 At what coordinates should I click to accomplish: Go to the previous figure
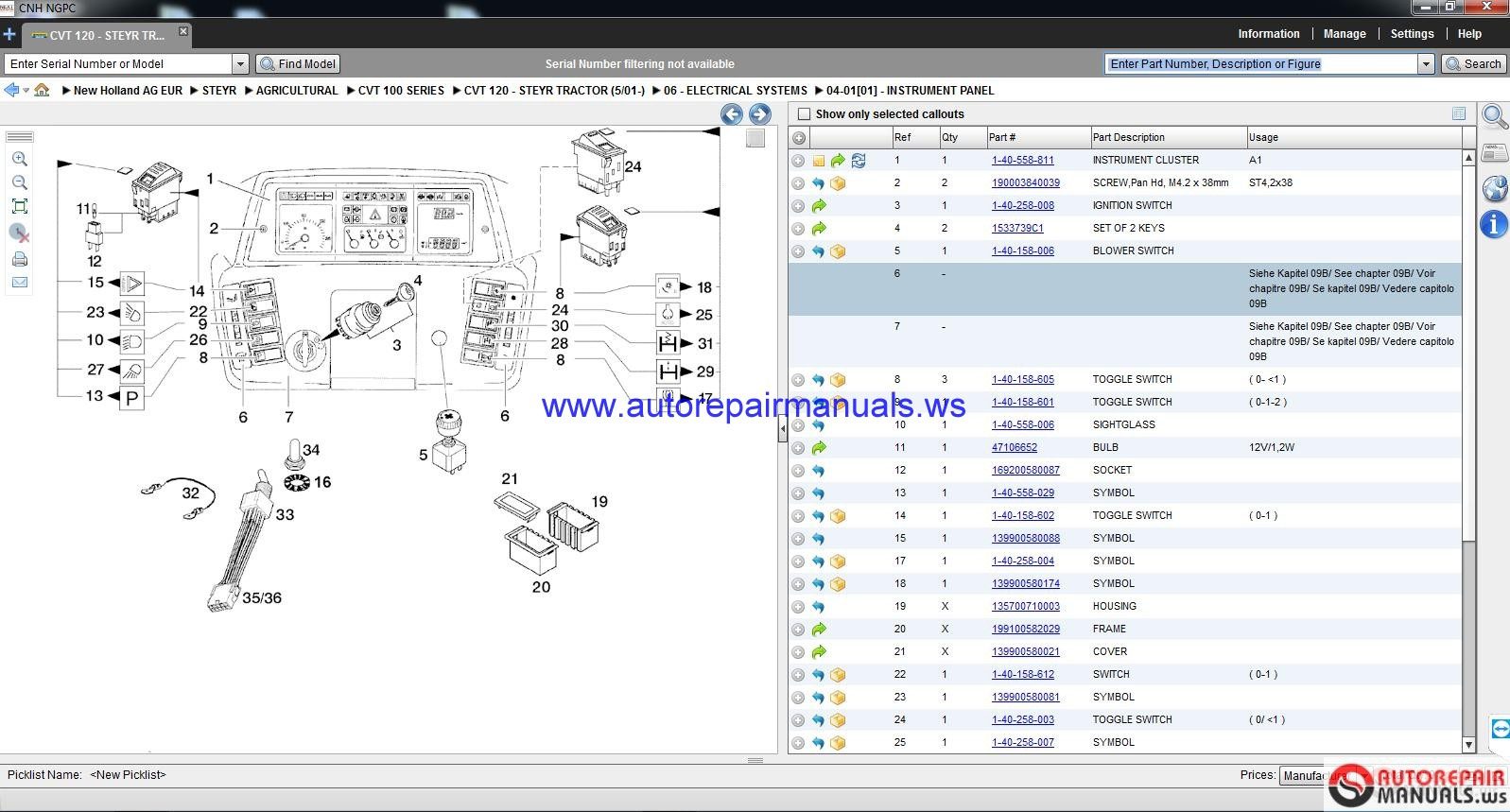click(732, 114)
